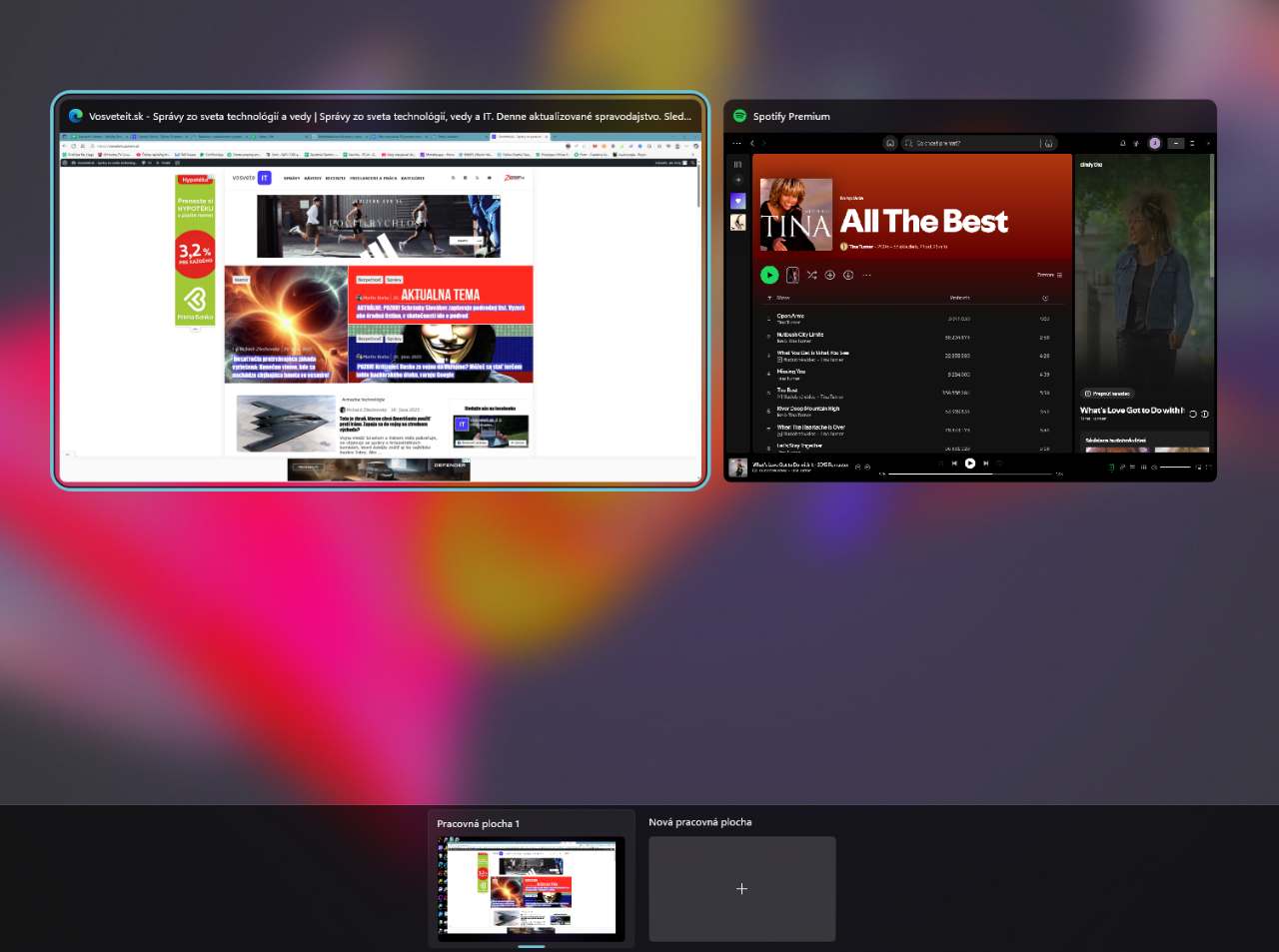Open the stealth bomber article image in Edge
Viewport: 1279px width, 952px height.
286,424
